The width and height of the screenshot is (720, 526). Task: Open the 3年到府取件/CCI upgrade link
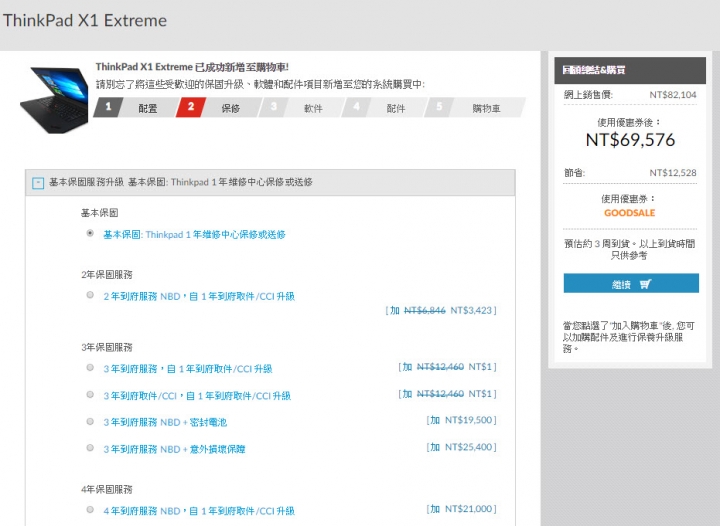[x=197, y=396]
